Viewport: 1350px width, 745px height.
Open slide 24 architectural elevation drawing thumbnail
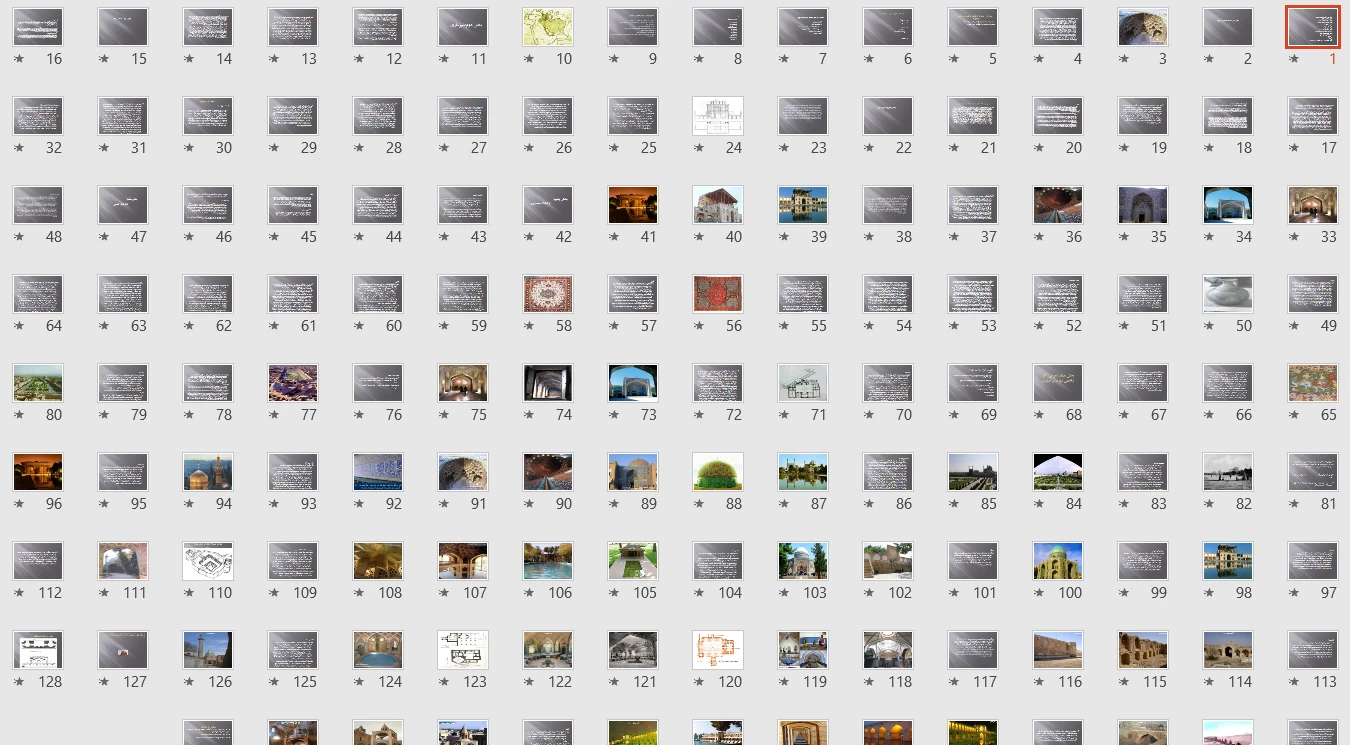(x=718, y=116)
